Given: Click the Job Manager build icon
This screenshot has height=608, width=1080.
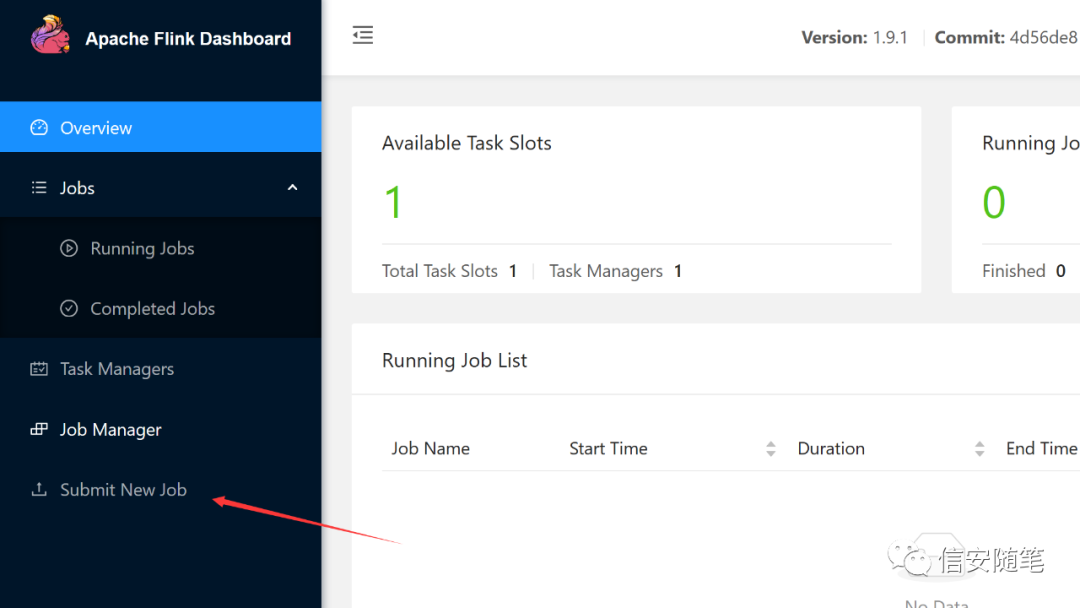Looking at the screenshot, I should coord(39,429).
